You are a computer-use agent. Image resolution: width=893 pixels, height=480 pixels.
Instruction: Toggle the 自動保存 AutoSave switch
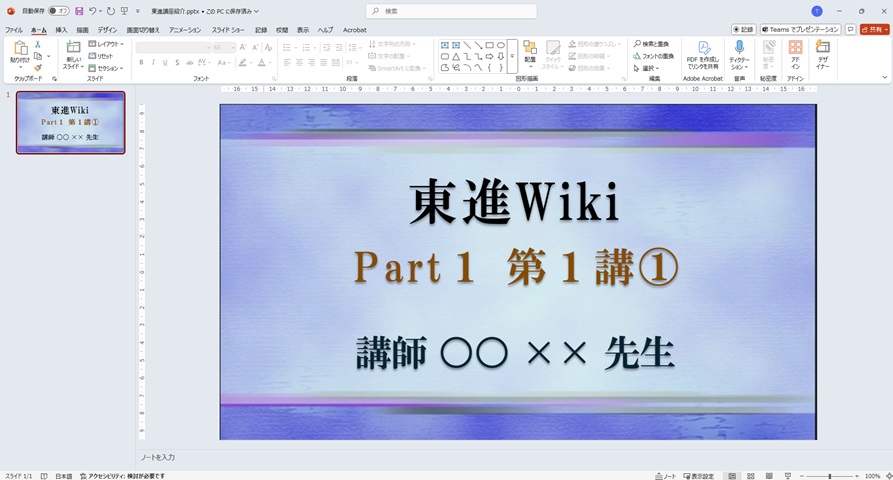(x=59, y=11)
